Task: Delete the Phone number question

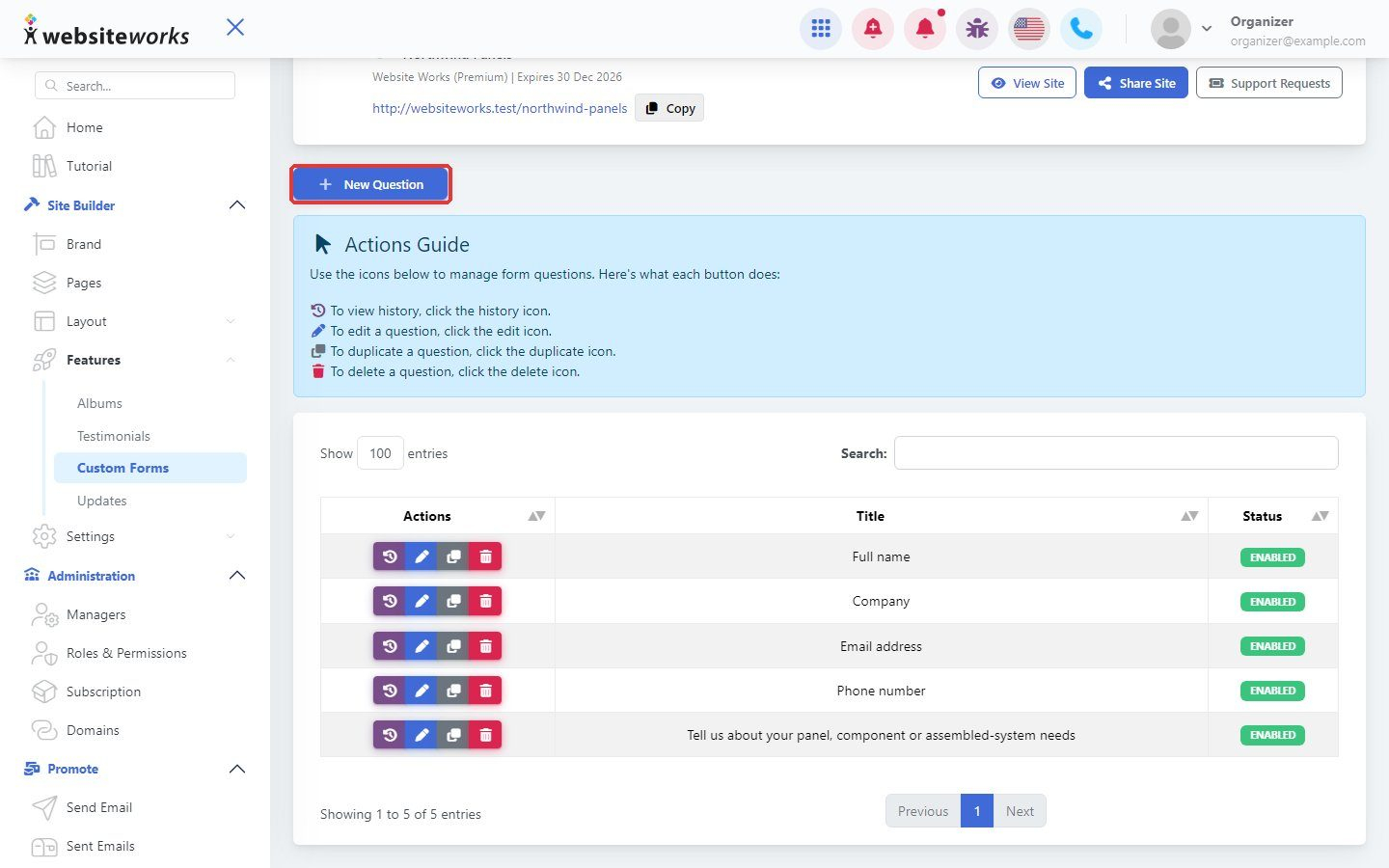Action: point(485,691)
